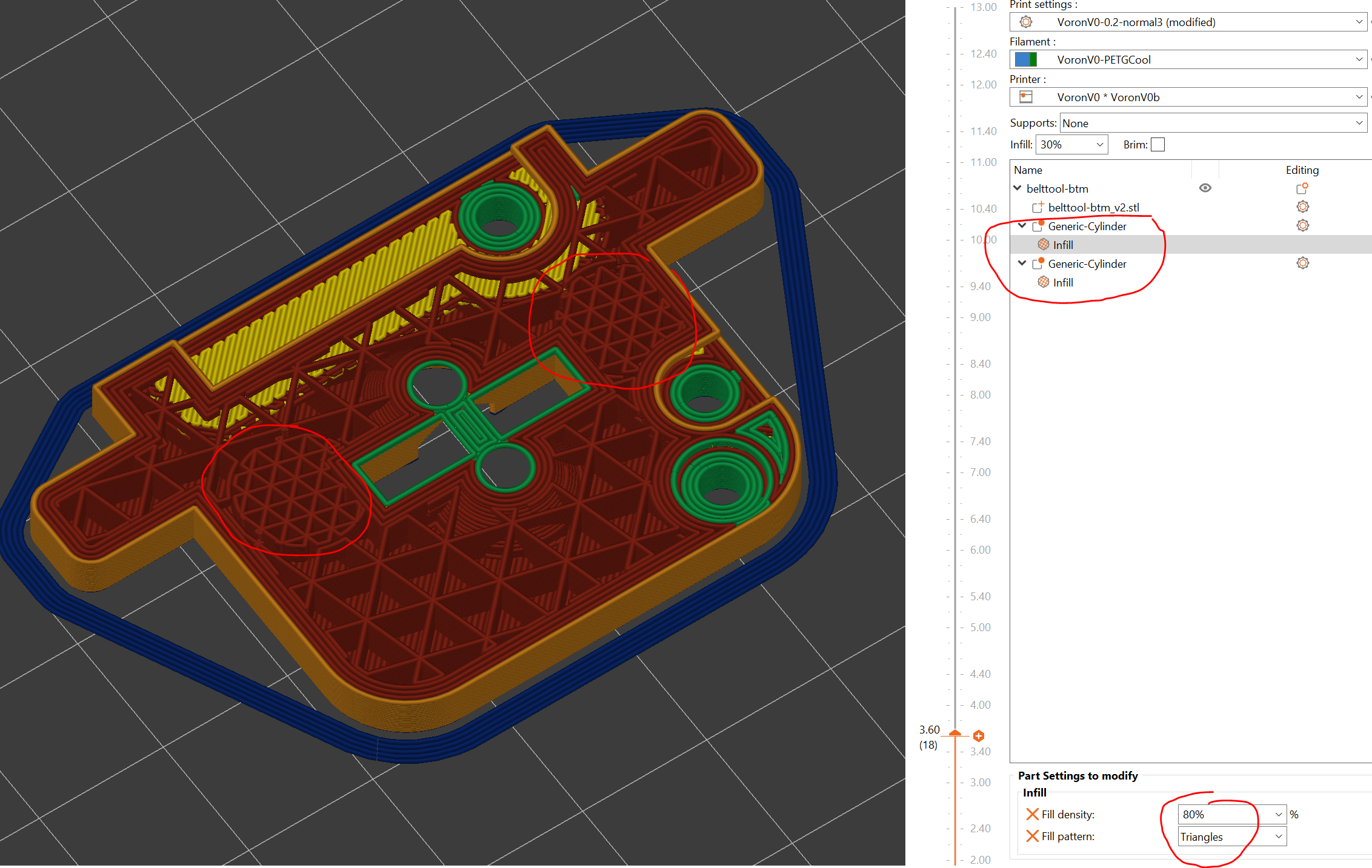
Task: Remove the Fill density override via its X icon
Action: point(1033,815)
